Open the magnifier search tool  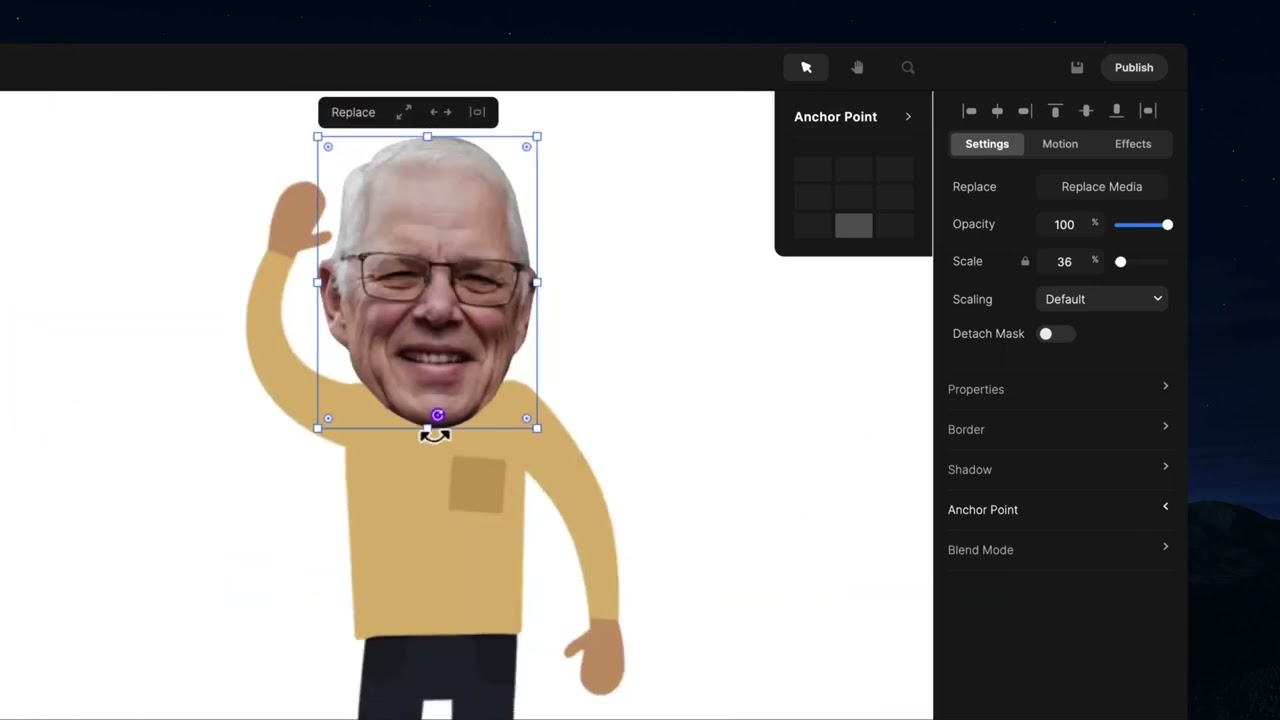click(908, 67)
